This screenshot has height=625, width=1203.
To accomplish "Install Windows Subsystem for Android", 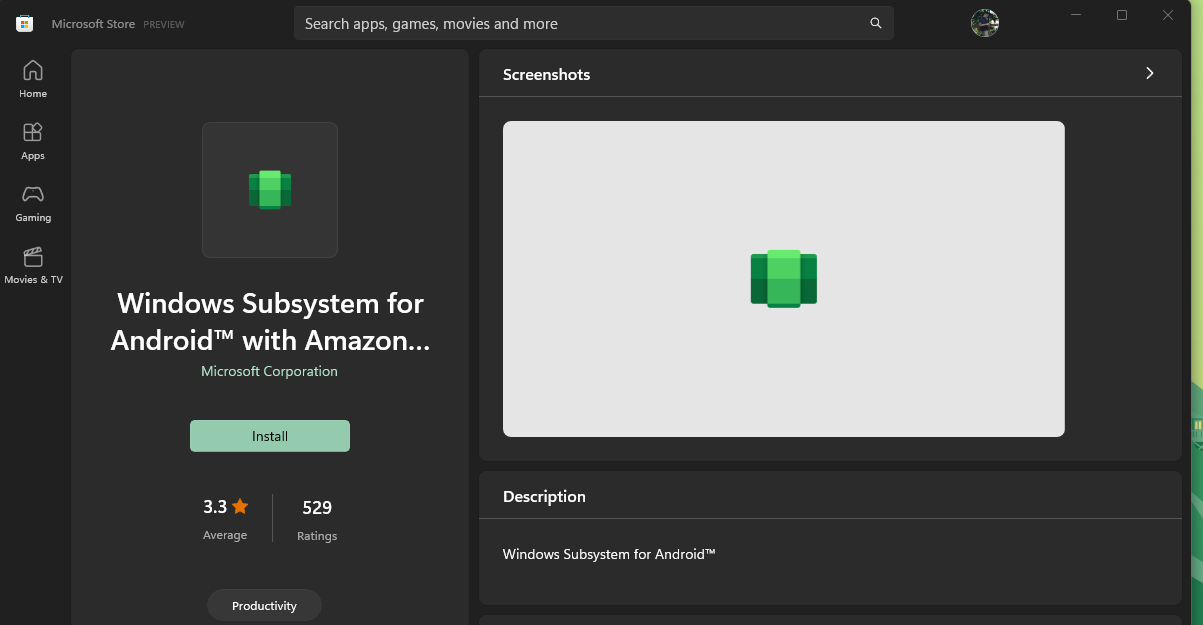I will pos(269,435).
